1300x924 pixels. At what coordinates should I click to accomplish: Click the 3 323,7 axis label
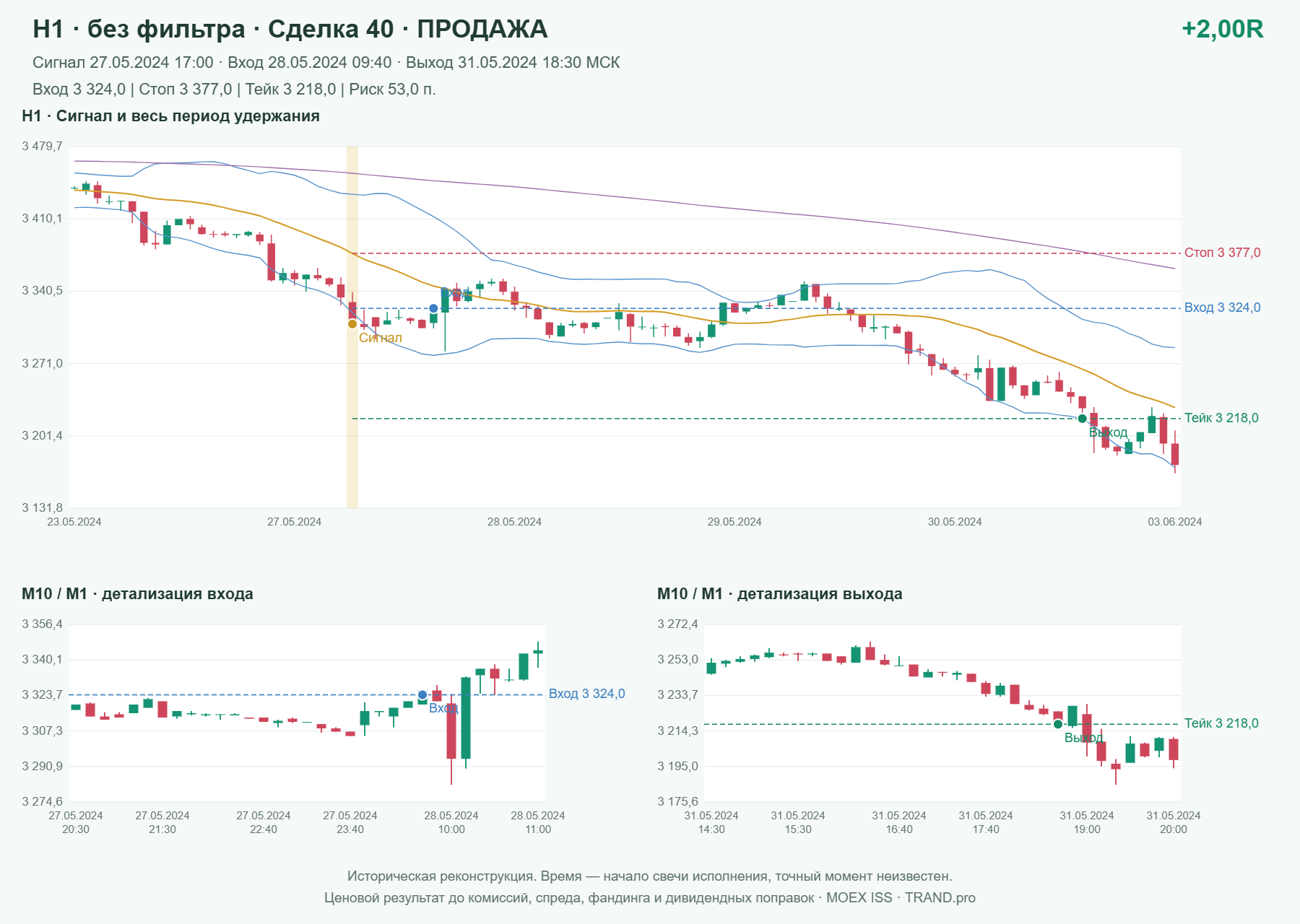pyautogui.click(x=42, y=695)
